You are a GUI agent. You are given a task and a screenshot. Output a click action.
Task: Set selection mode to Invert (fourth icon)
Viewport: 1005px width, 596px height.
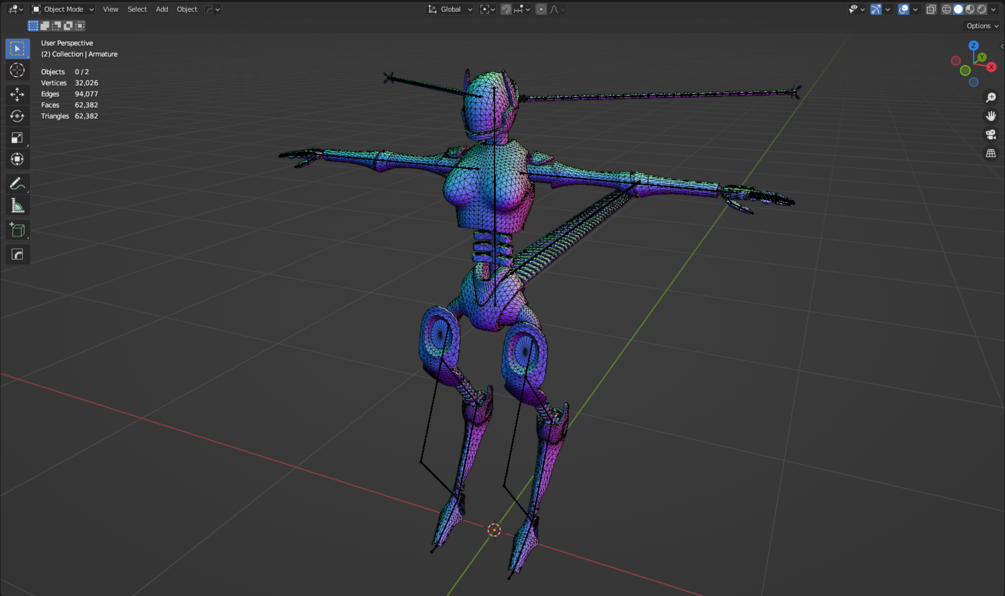(68, 26)
